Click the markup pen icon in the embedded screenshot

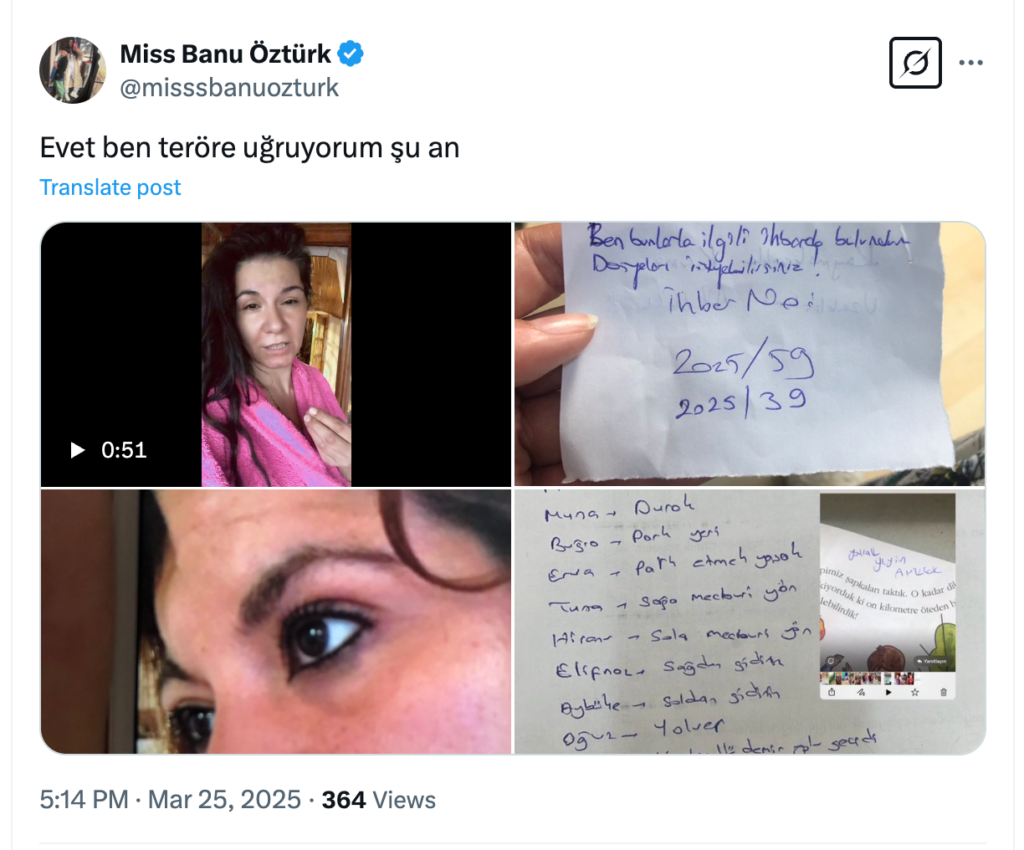pyautogui.click(x=861, y=692)
